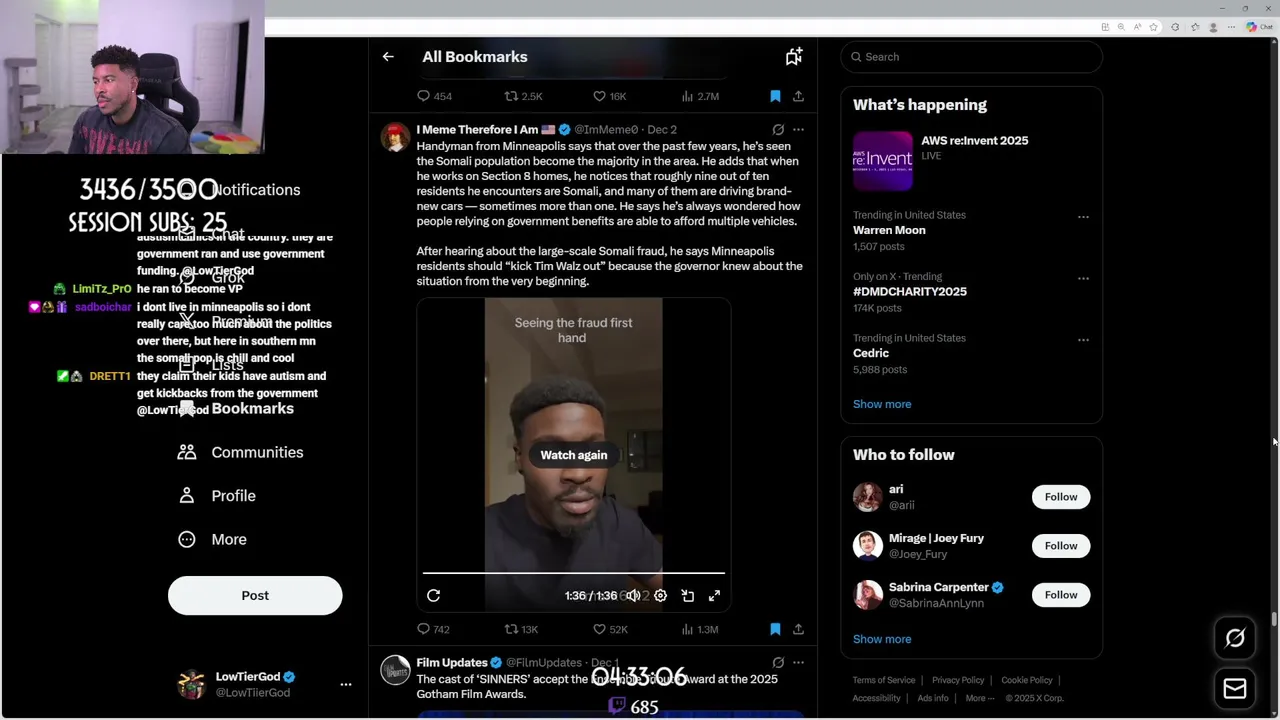Open the Cookie Policy footer link
This screenshot has height=720, width=1280.
(x=1027, y=680)
